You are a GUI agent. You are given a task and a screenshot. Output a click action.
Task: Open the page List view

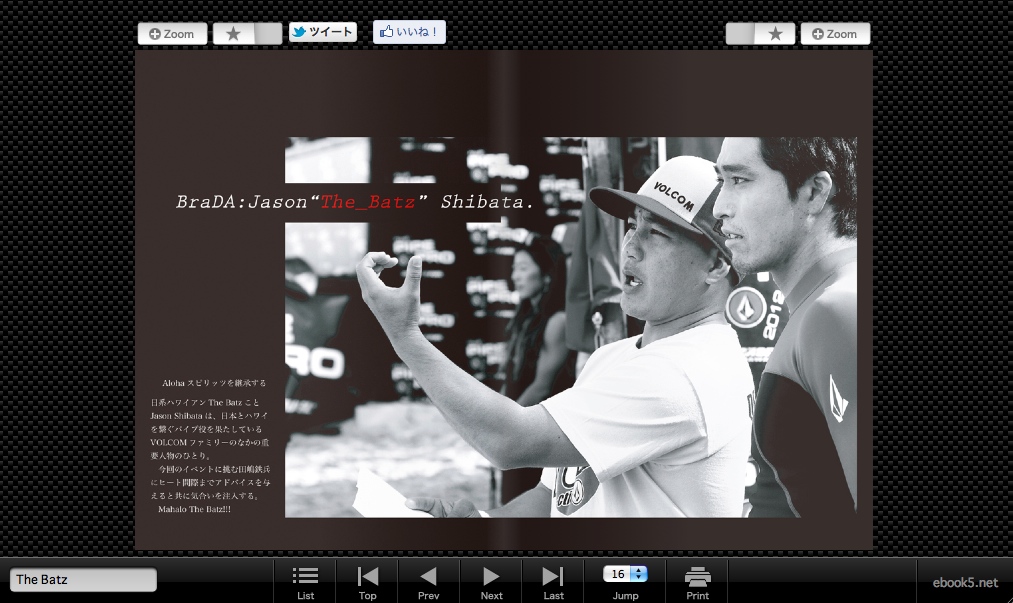click(x=305, y=581)
